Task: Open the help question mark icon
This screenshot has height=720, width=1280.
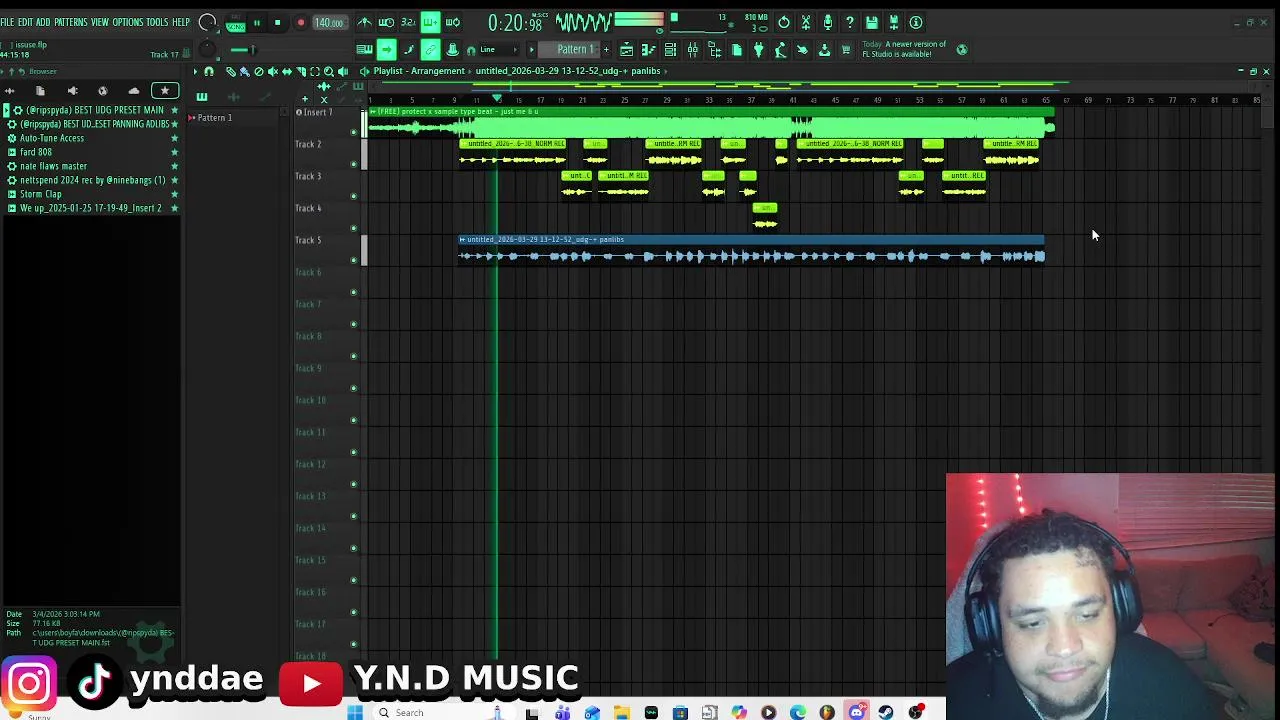Action: (850, 22)
